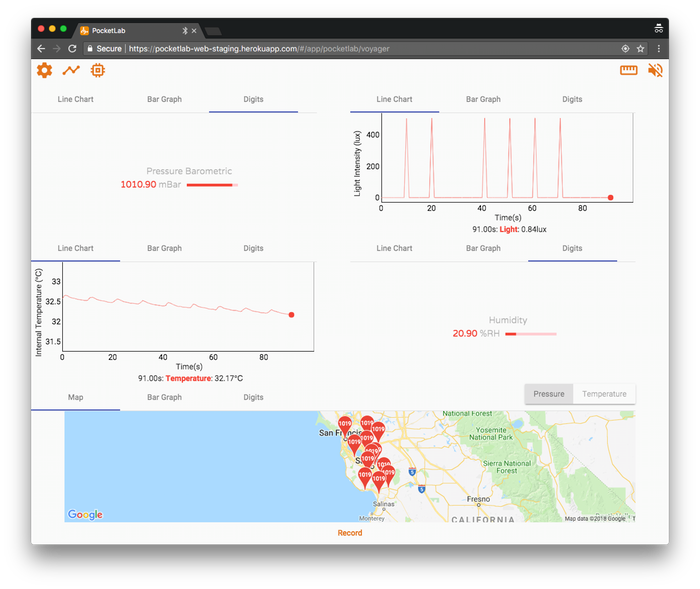Toggle the muted speaker icon
This screenshot has height=589, width=700.
(655, 70)
